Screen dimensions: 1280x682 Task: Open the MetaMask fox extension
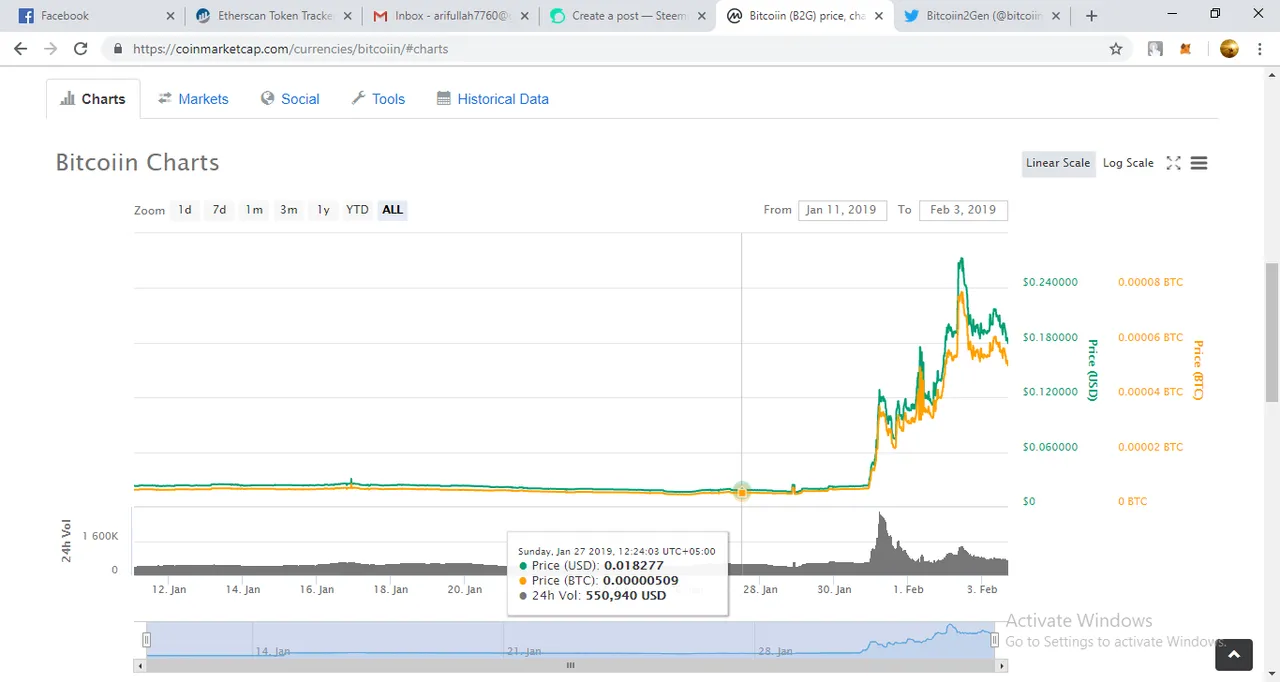coord(1186,48)
